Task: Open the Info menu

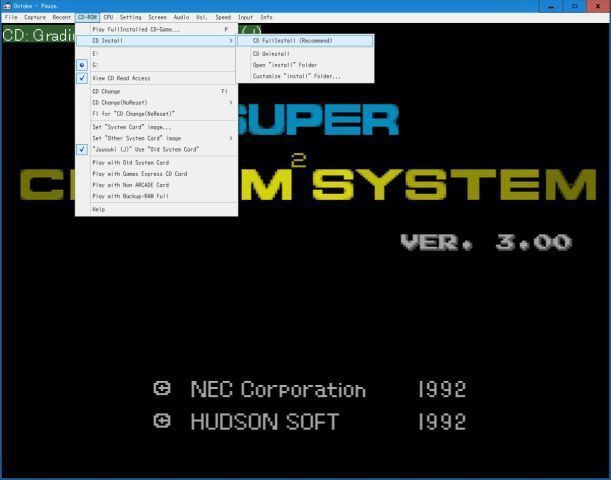Action: (266, 17)
